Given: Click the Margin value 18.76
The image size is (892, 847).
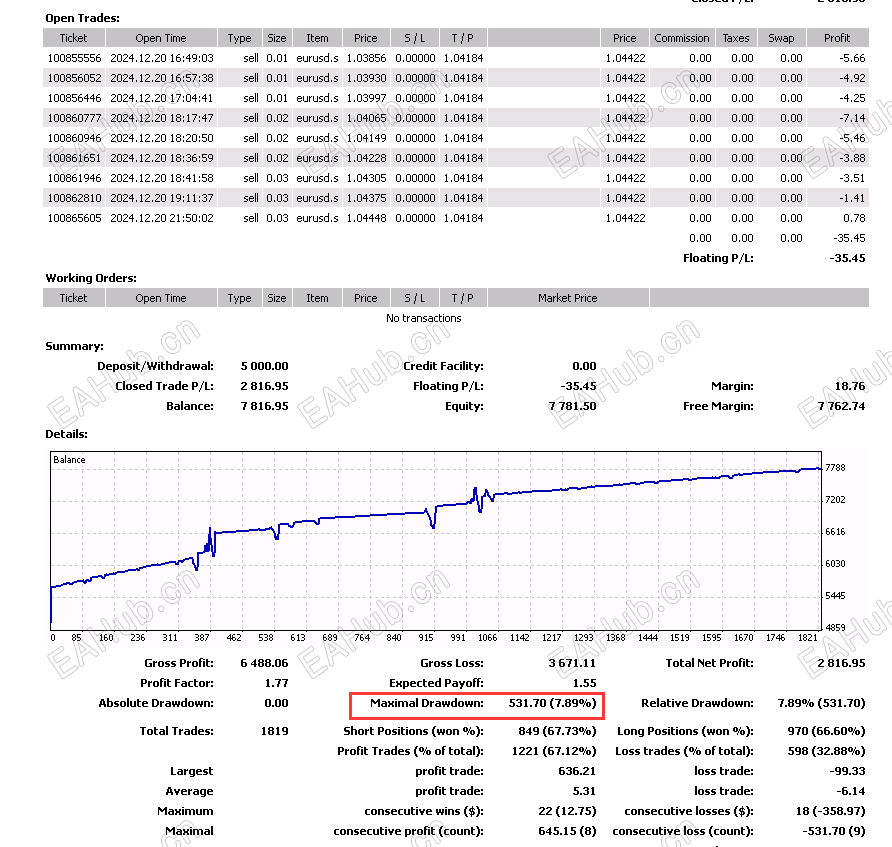Looking at the screenshot, I should pos(850,386).
